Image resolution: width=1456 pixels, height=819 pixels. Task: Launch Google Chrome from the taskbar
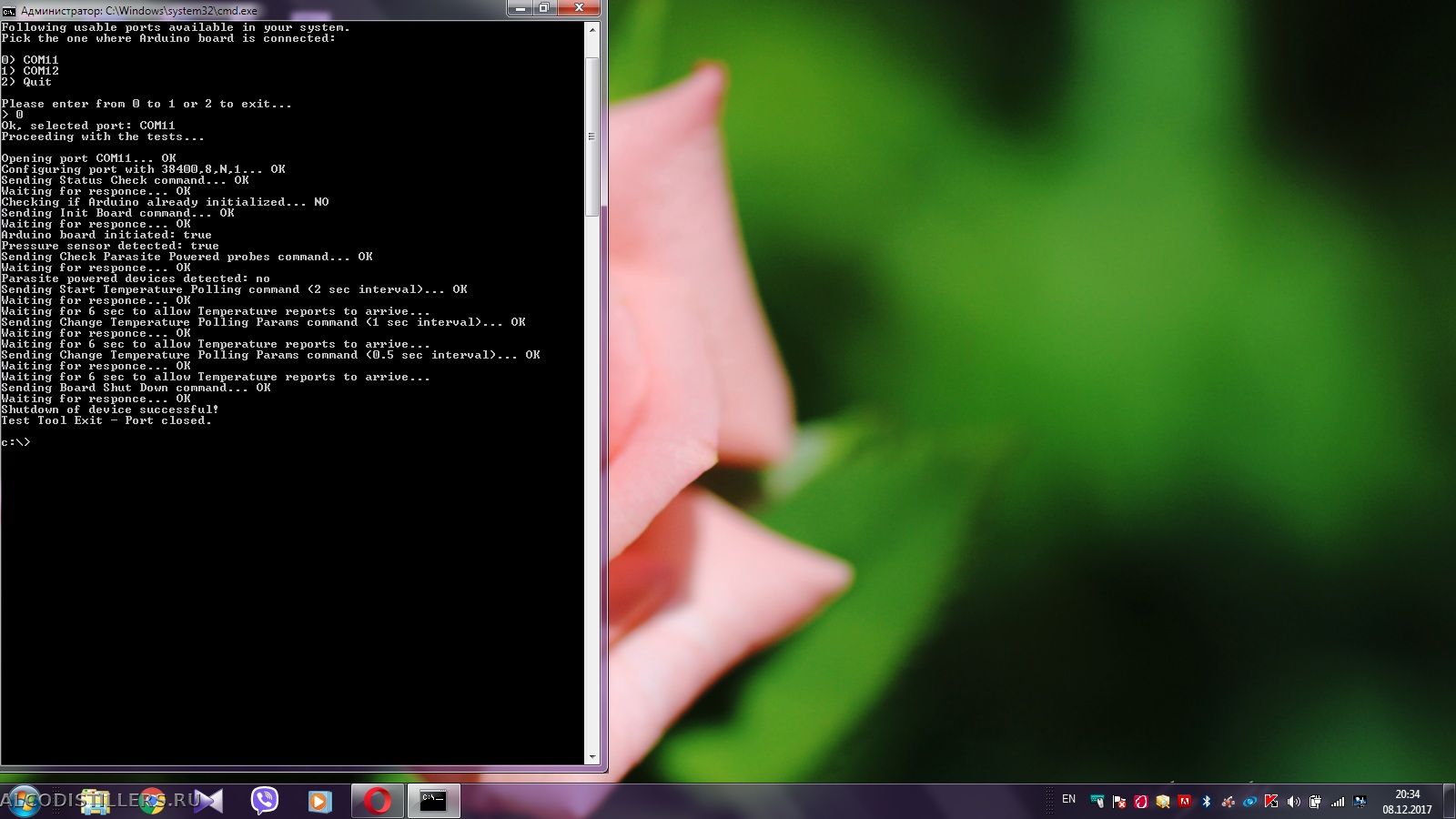pos(152,801)
